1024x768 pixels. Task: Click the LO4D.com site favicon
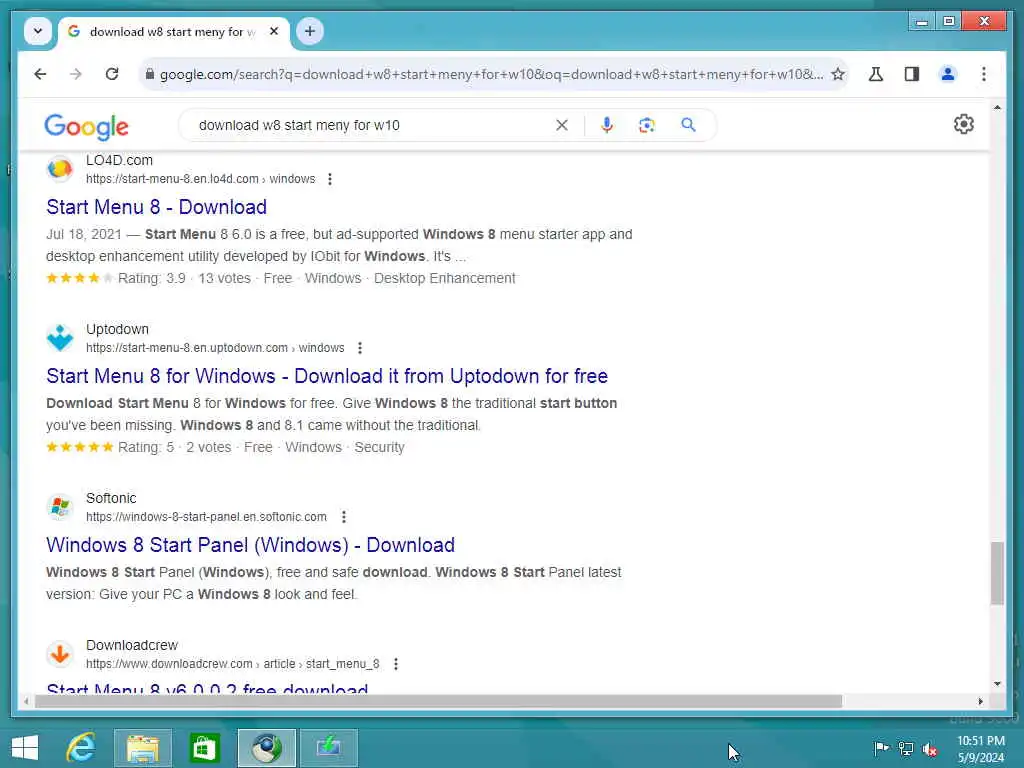coord(60,169)
